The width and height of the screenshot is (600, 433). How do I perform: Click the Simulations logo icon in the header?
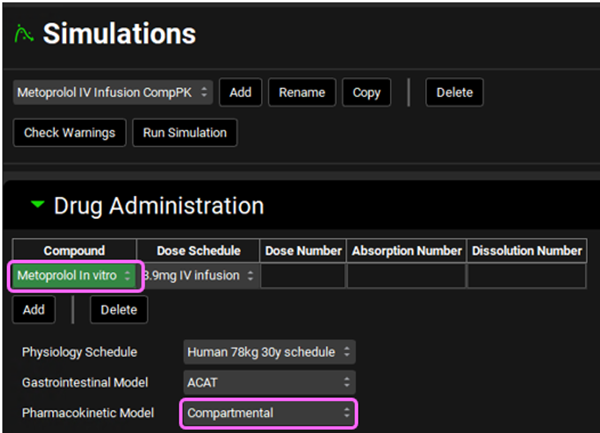(23, 35)
